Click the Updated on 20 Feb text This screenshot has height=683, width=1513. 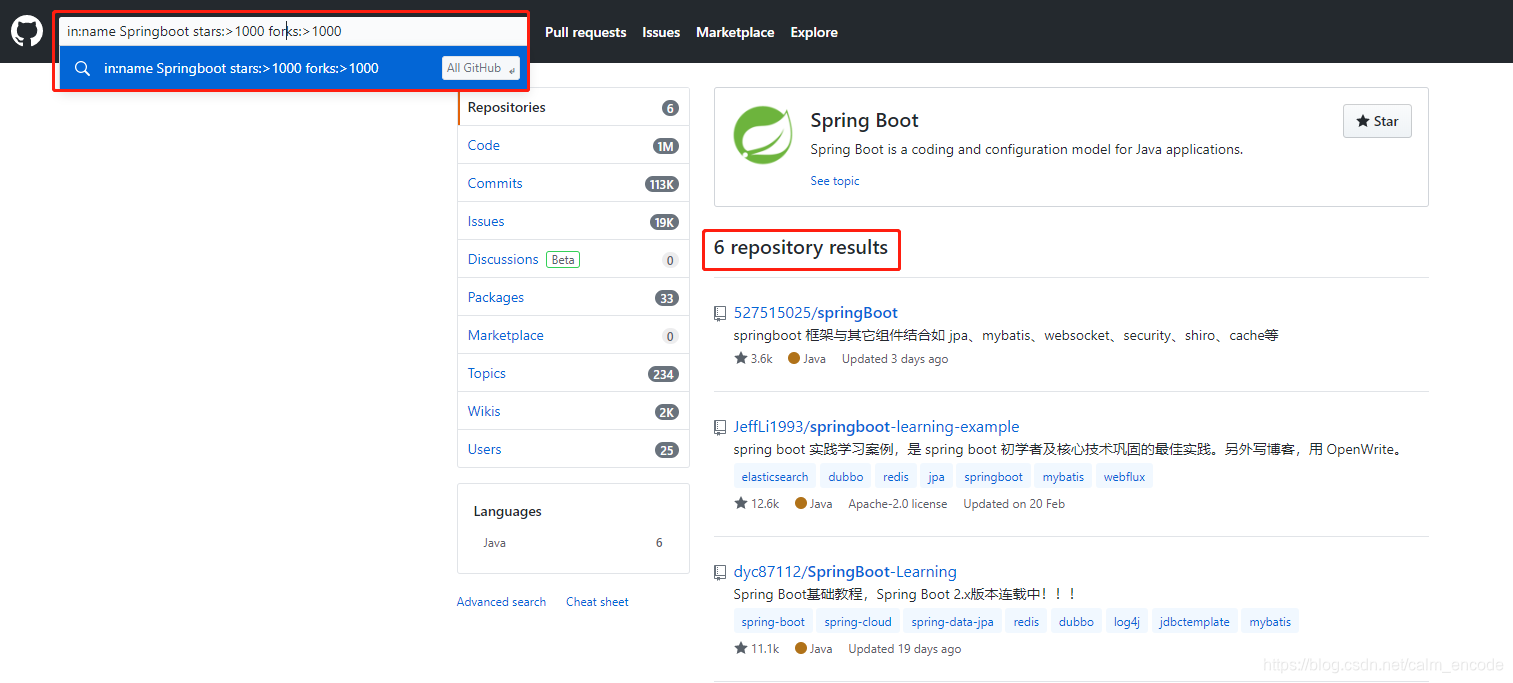click(x=1014, y=504)
